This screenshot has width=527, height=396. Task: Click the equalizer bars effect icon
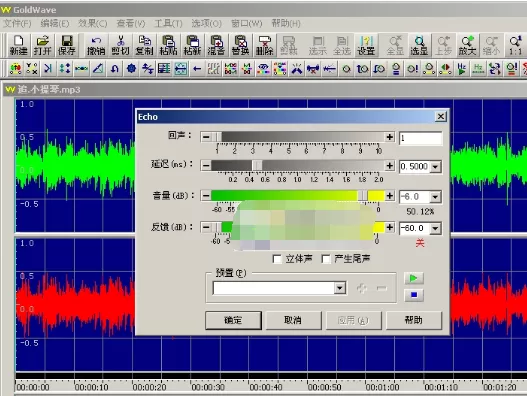213,69
